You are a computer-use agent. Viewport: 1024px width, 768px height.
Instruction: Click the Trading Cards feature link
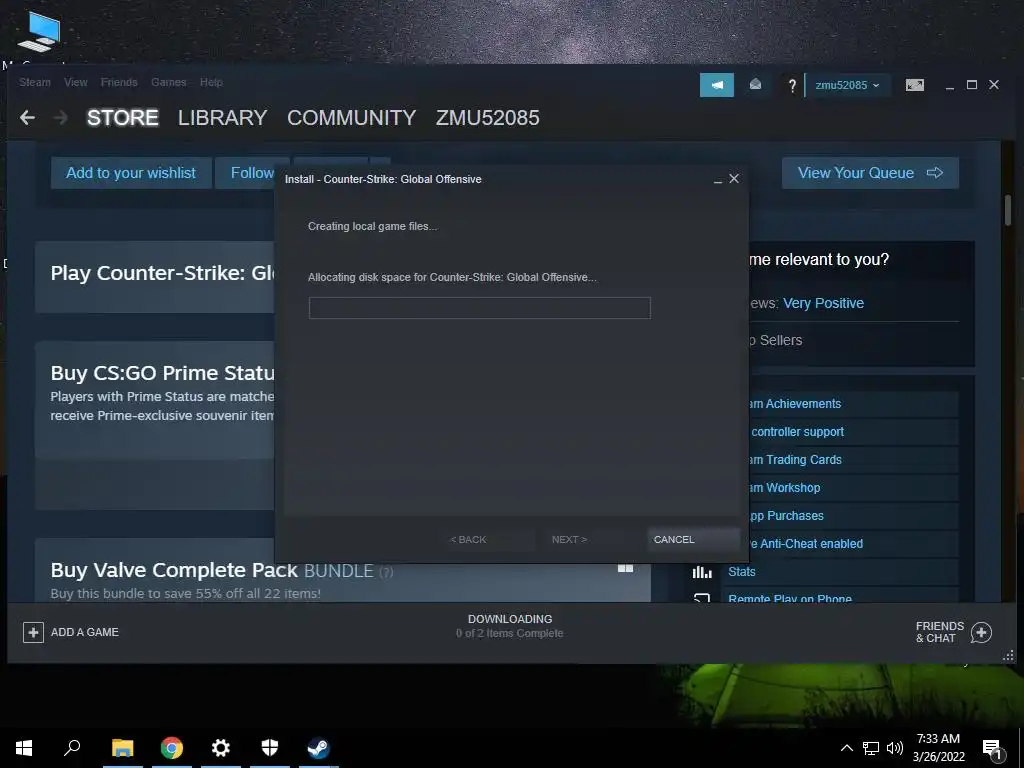[x=795, y=460]
